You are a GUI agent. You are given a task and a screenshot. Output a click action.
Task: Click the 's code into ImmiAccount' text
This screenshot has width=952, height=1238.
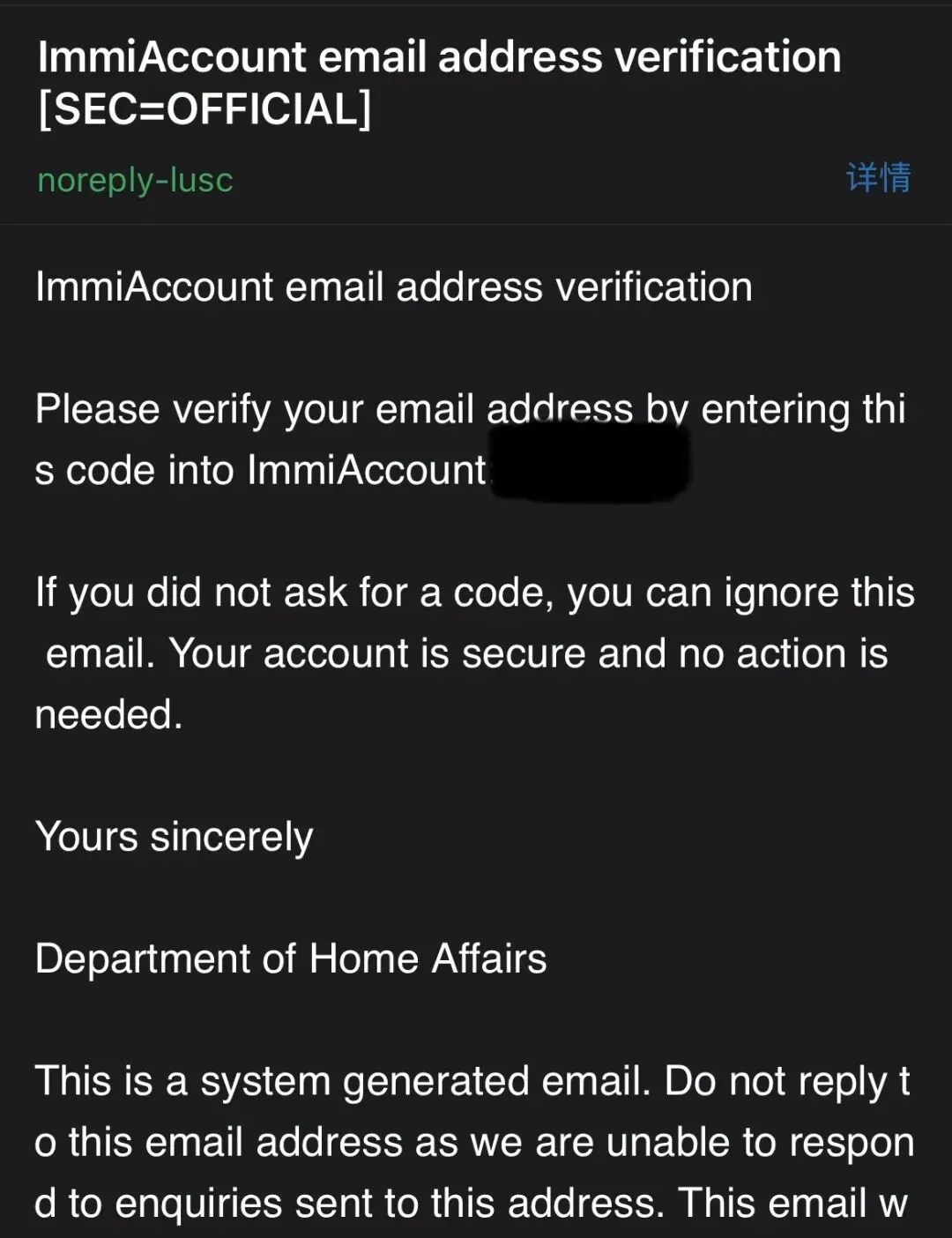[261, 470]
